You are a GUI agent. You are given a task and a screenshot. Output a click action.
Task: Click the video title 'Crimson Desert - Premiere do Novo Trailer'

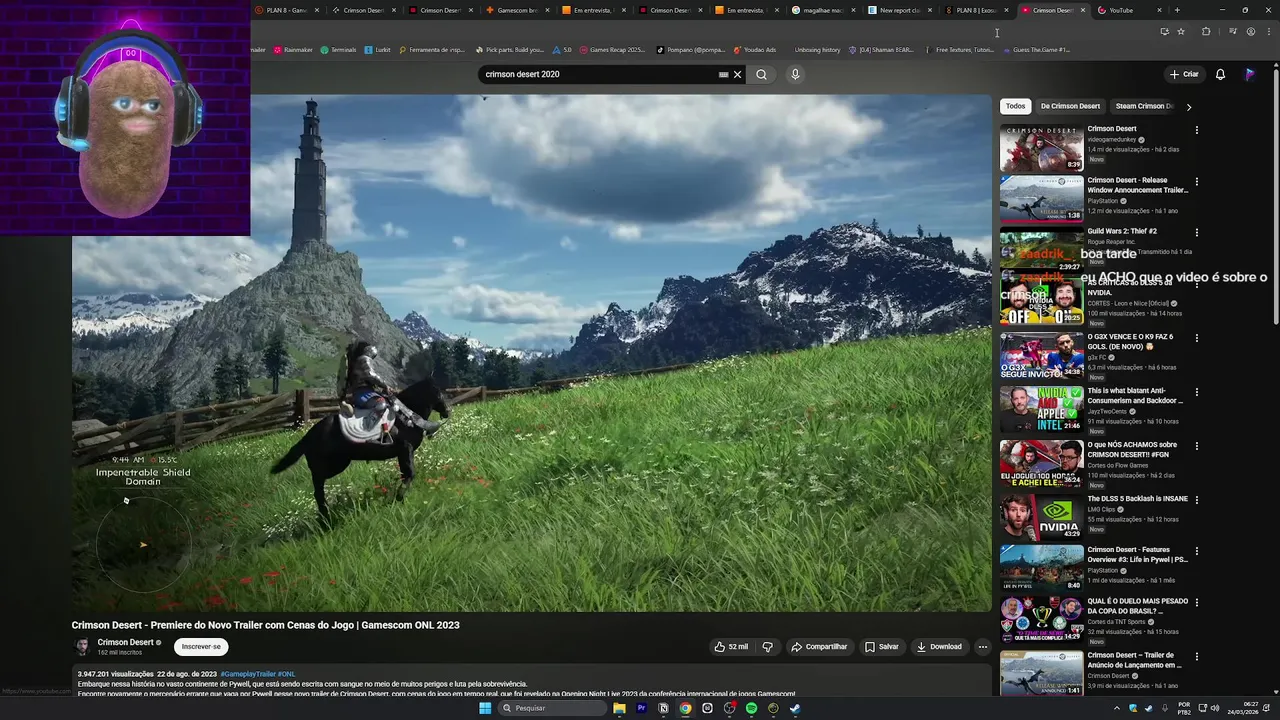point(266,625)
